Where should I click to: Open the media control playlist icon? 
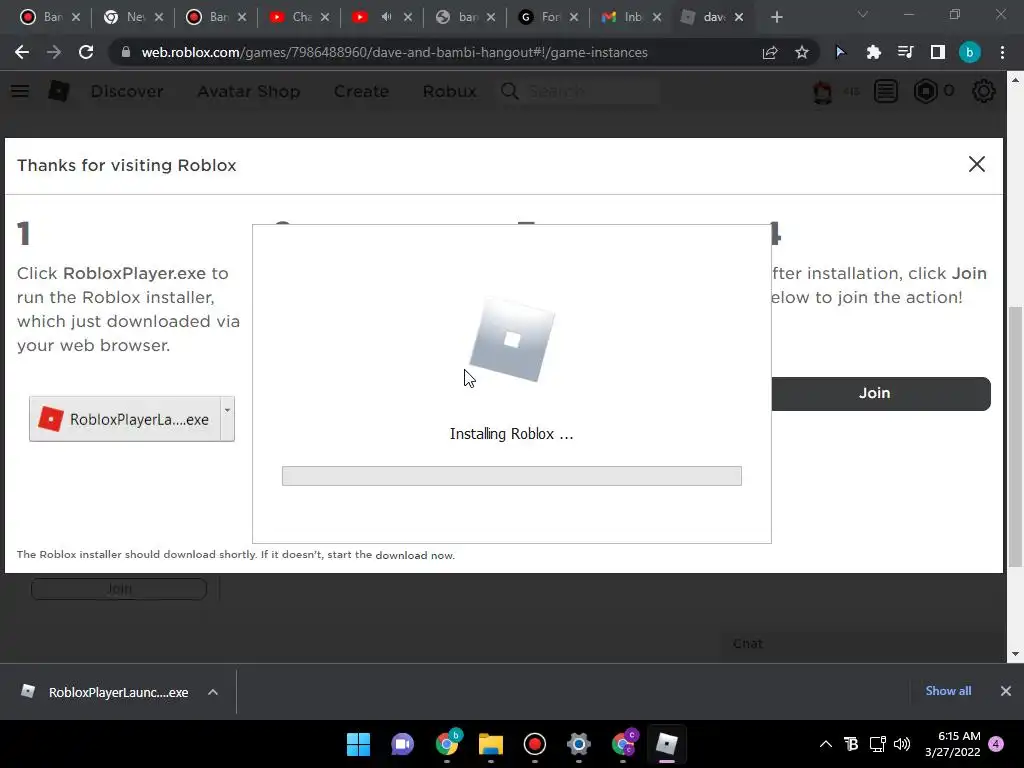tap(905, 52)
